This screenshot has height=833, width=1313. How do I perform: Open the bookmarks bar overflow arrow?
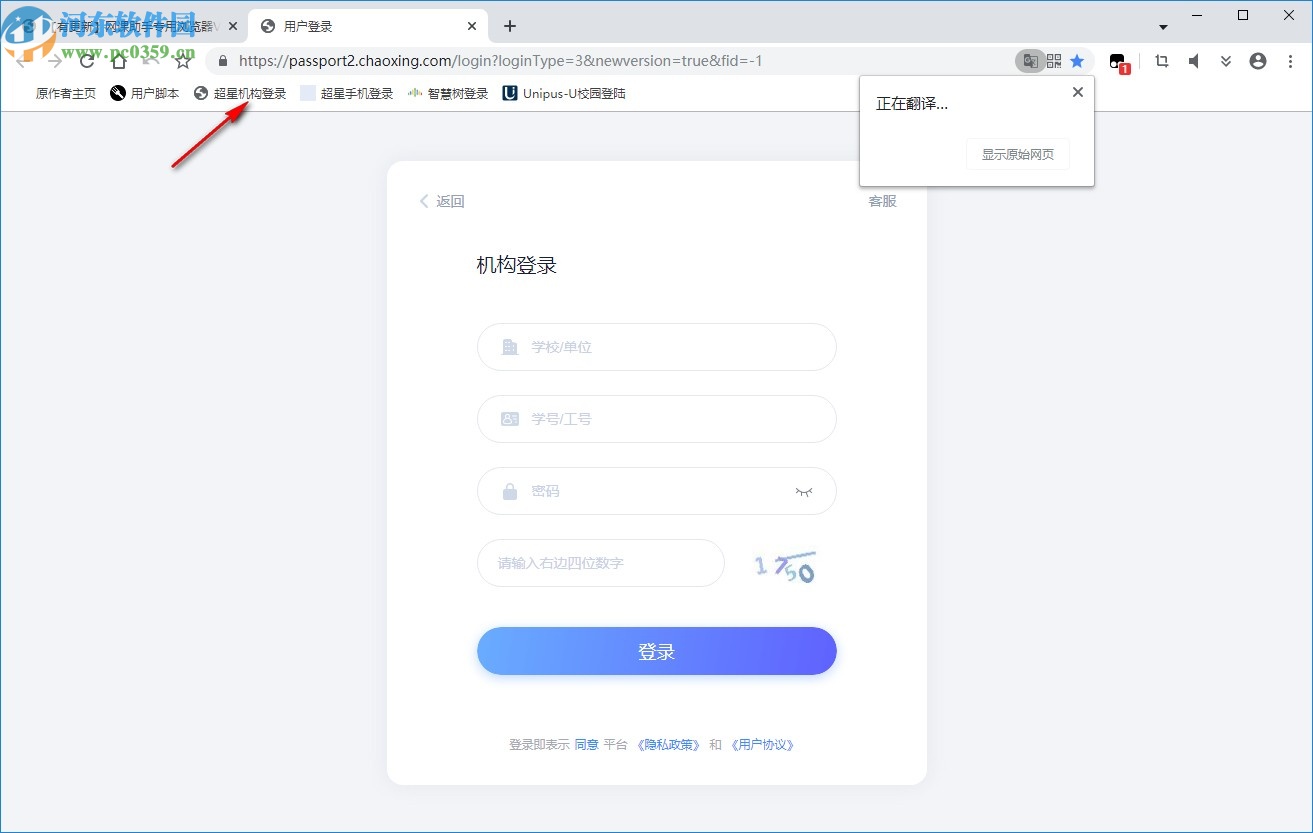tap(1163, 26)
